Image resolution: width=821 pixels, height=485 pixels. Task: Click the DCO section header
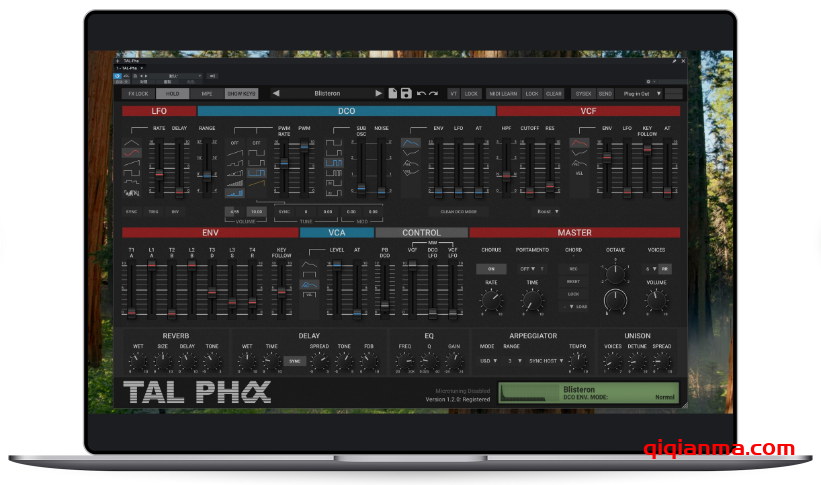pyautogui.click(x=346, y=111)
